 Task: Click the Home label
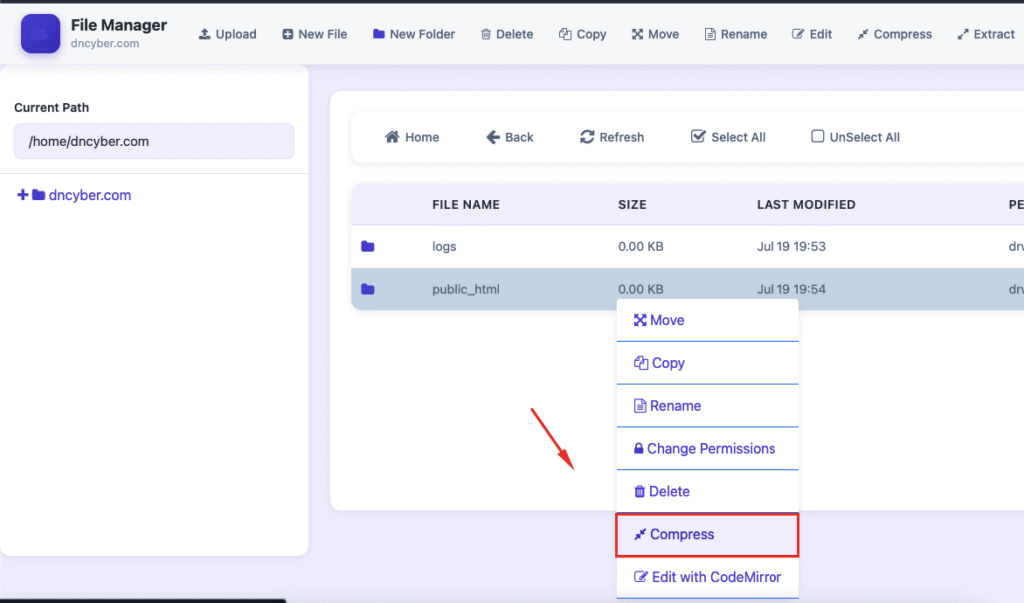click(422, 137)
